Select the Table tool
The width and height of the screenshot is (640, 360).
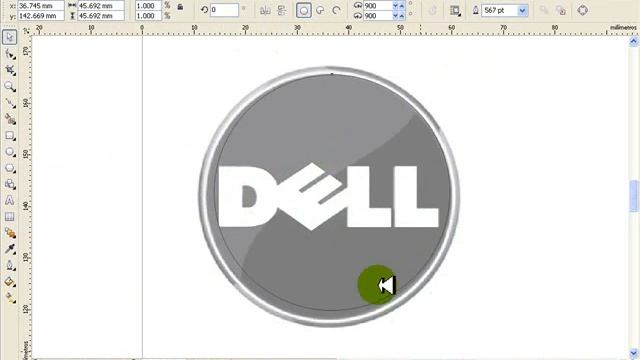click(9, 217)
